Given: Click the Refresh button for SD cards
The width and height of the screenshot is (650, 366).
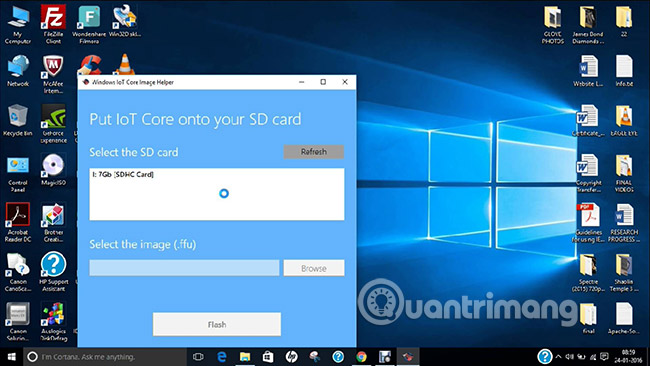Looking at the screenshot, I should (313, 152).
